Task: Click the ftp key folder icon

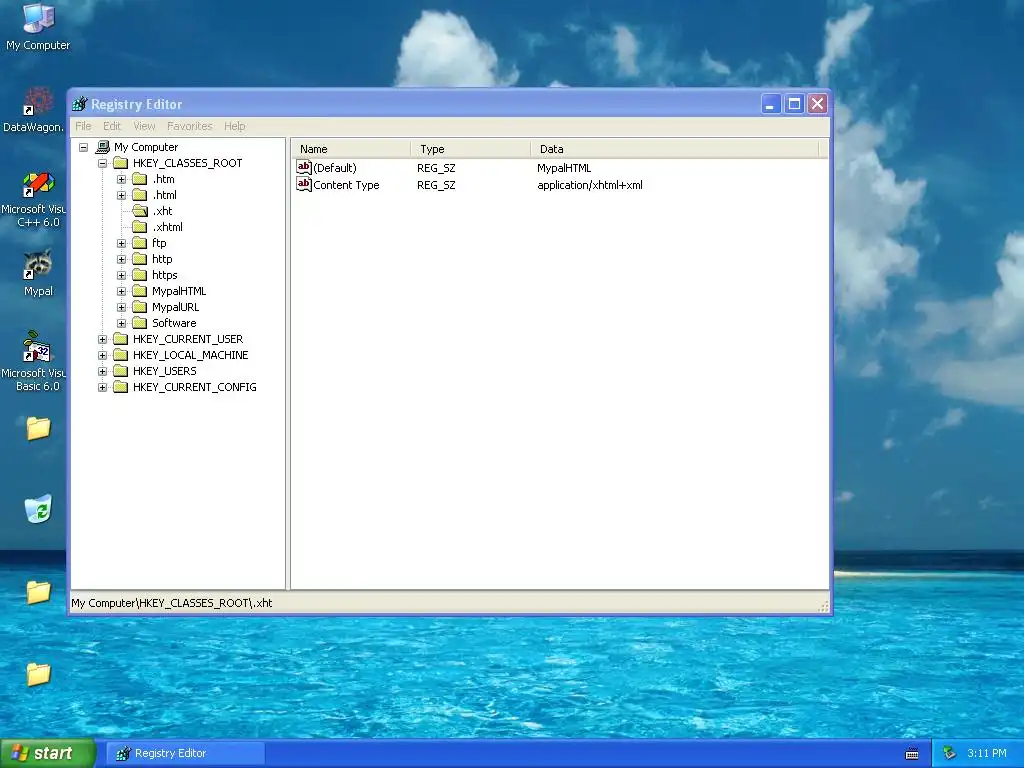Action: [140, 243]
